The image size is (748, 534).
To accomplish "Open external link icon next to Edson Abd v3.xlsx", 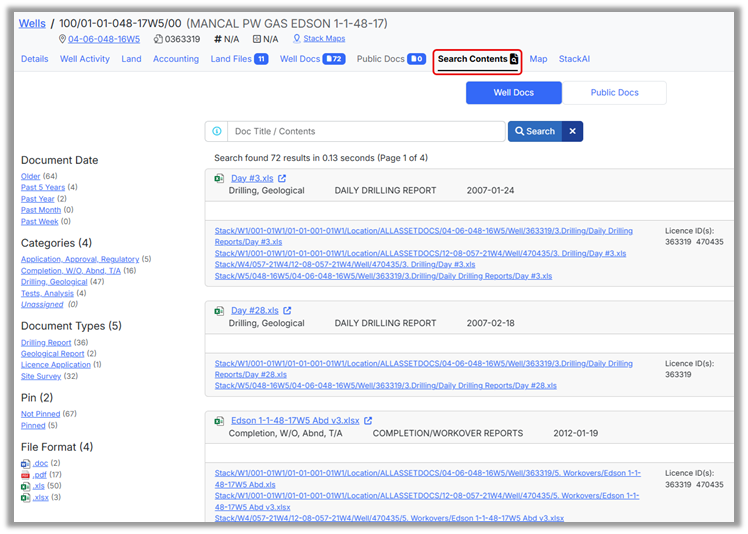I will (368, 421).
